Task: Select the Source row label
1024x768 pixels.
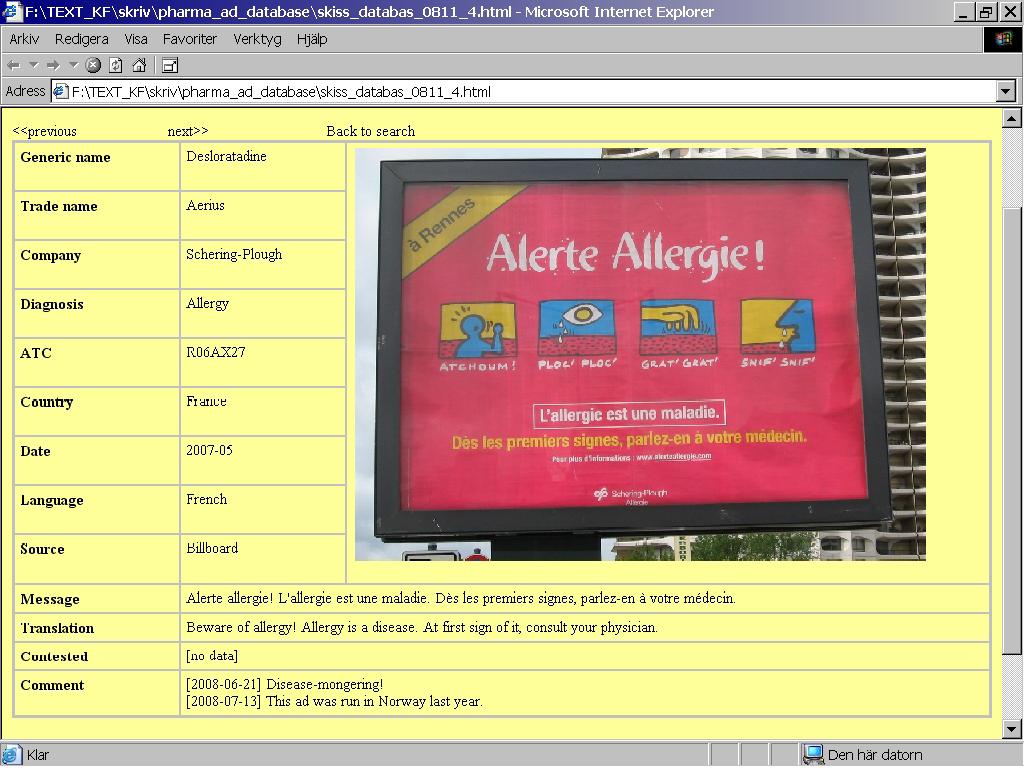Action: coord(42,549)
